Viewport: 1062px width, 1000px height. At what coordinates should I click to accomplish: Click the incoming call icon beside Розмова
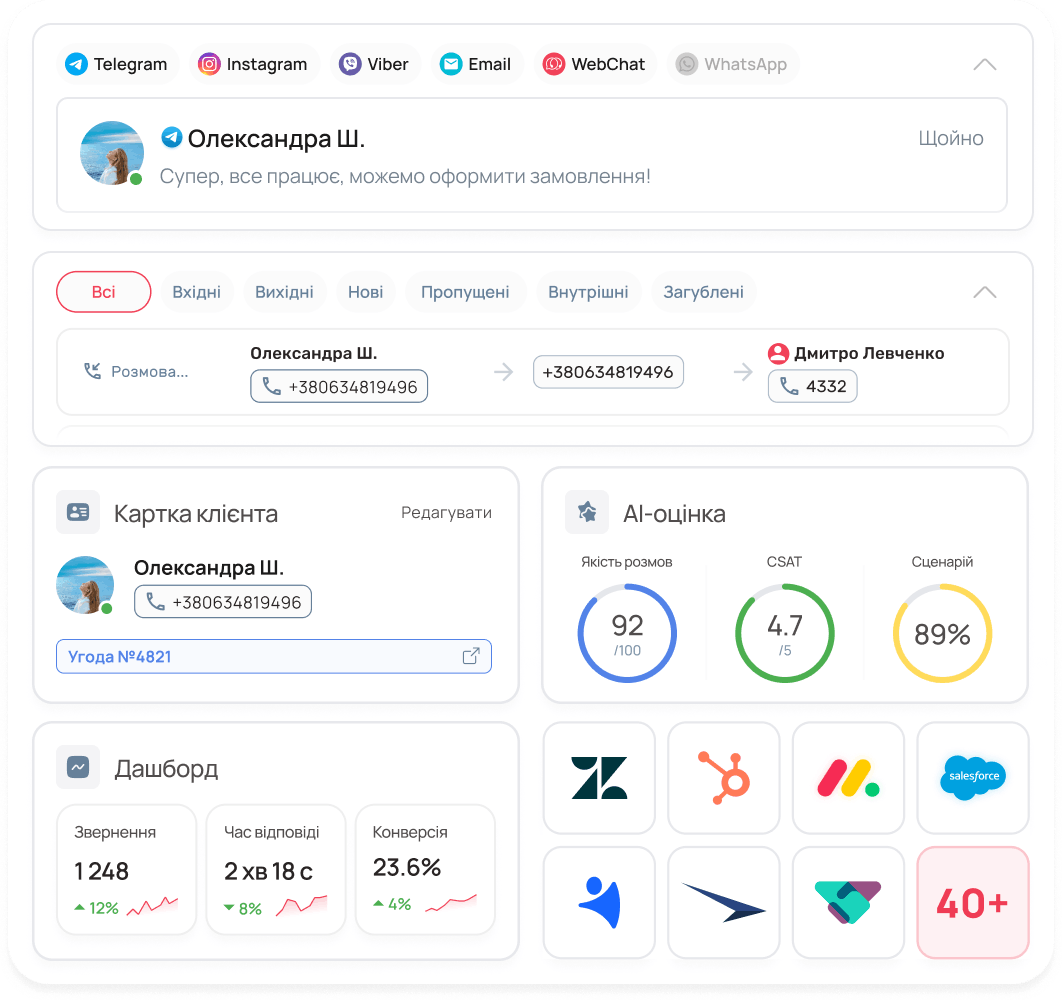[x=92, y=371]
